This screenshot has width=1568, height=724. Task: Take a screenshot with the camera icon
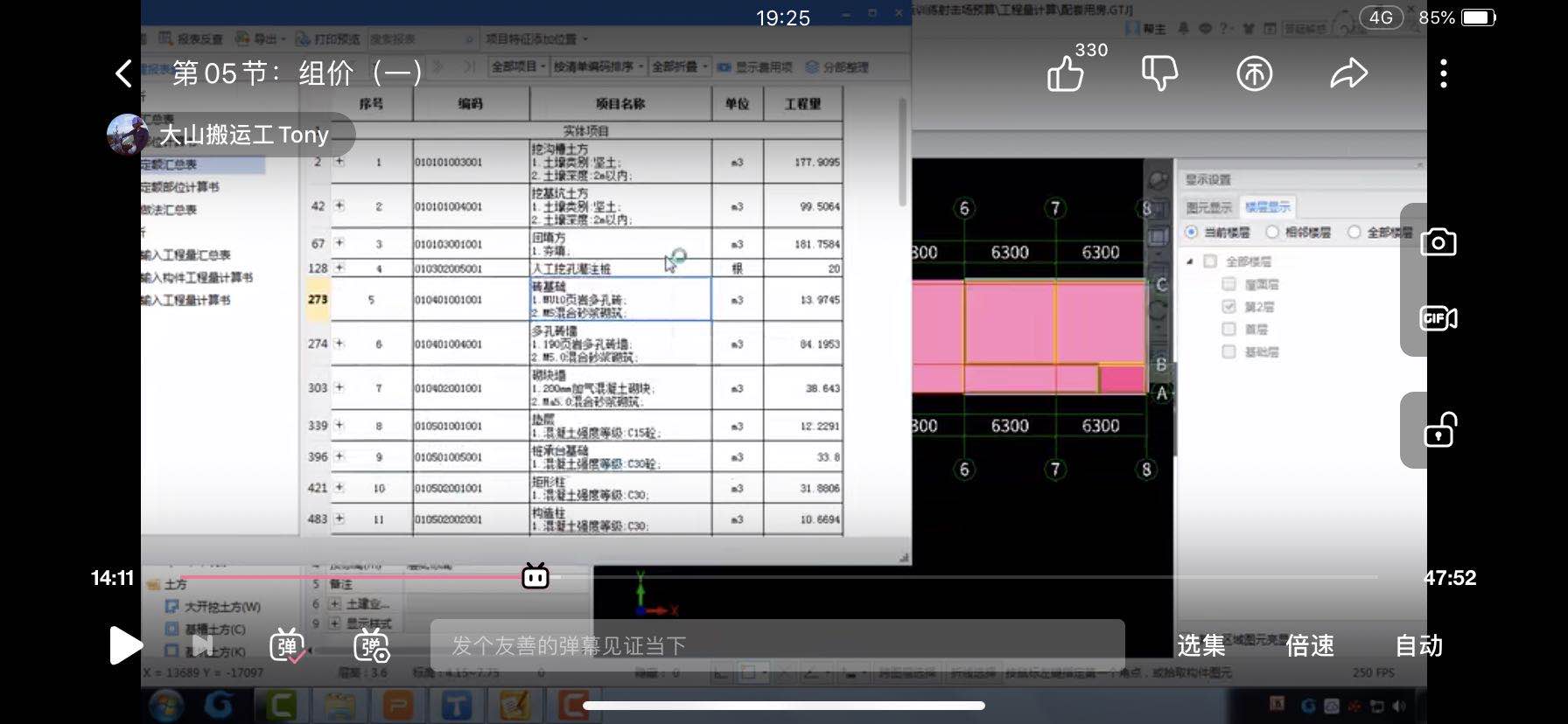coord(1438,242)
